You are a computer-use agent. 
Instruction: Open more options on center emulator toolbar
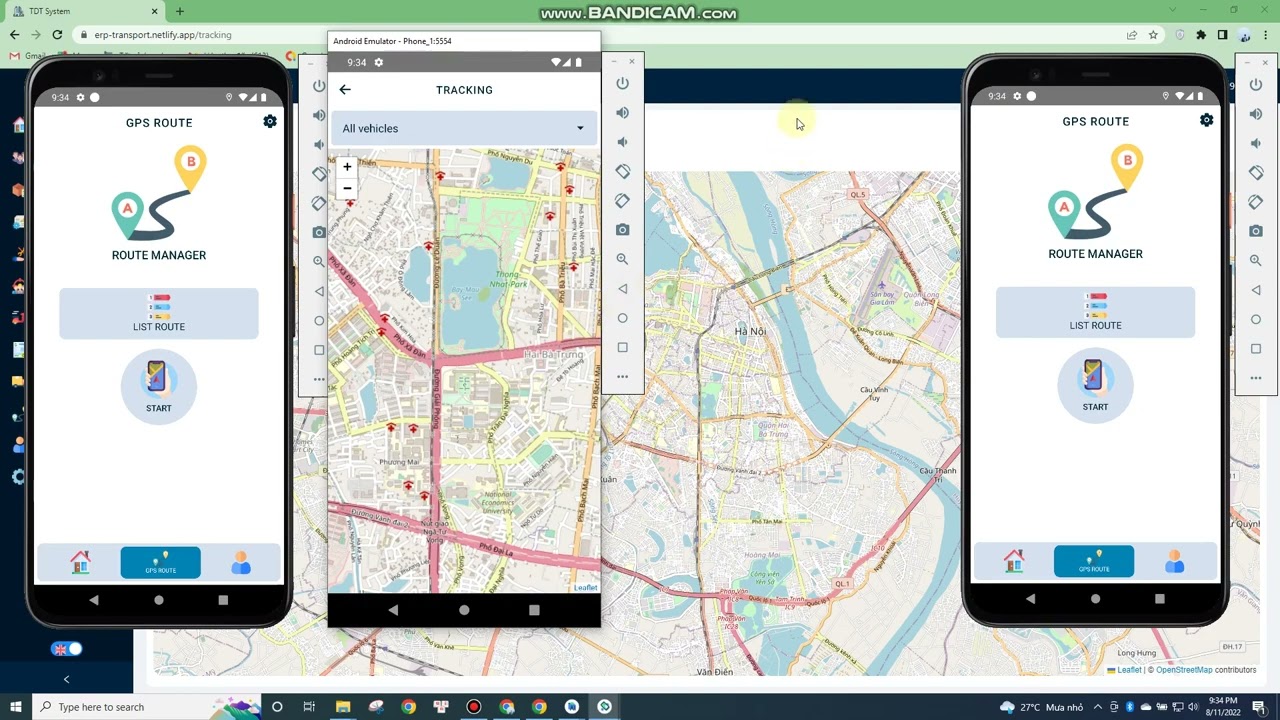[x=622, y=377]
